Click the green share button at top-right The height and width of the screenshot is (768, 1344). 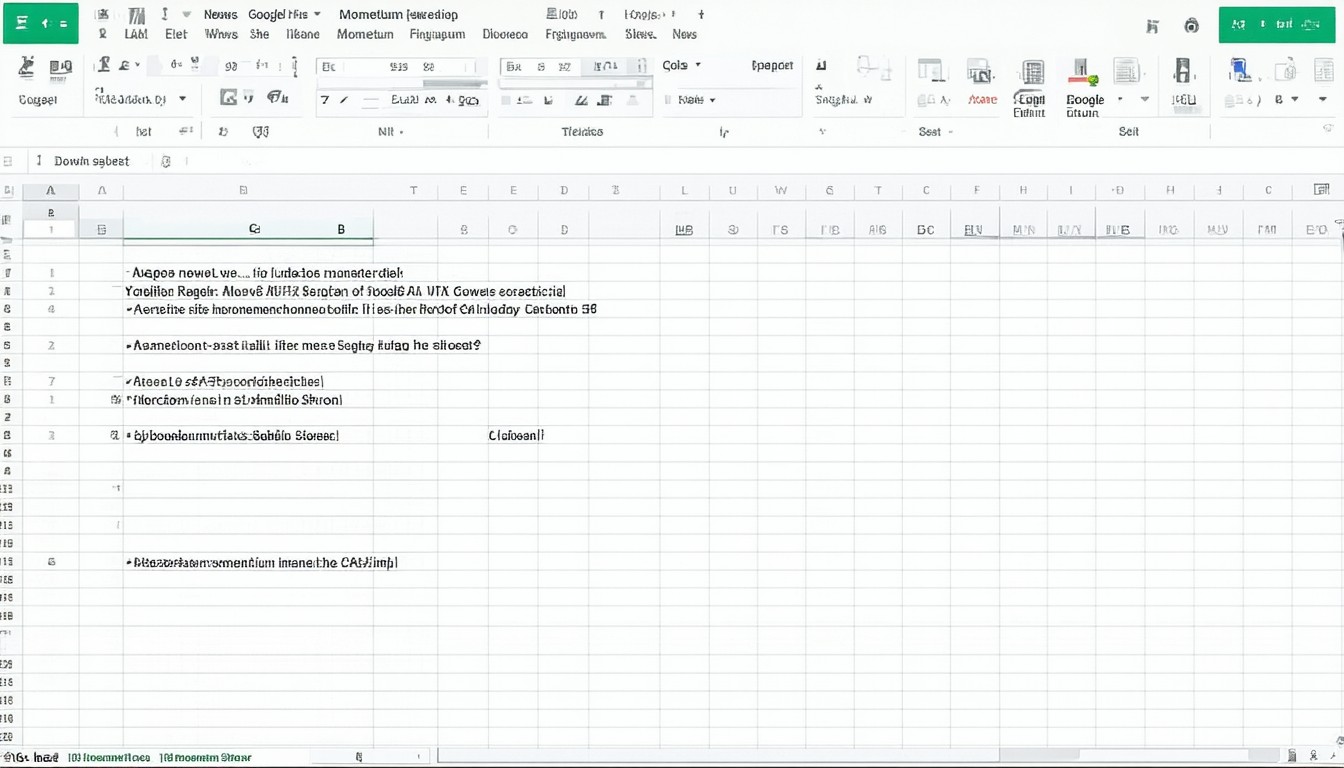(1276, 25)
